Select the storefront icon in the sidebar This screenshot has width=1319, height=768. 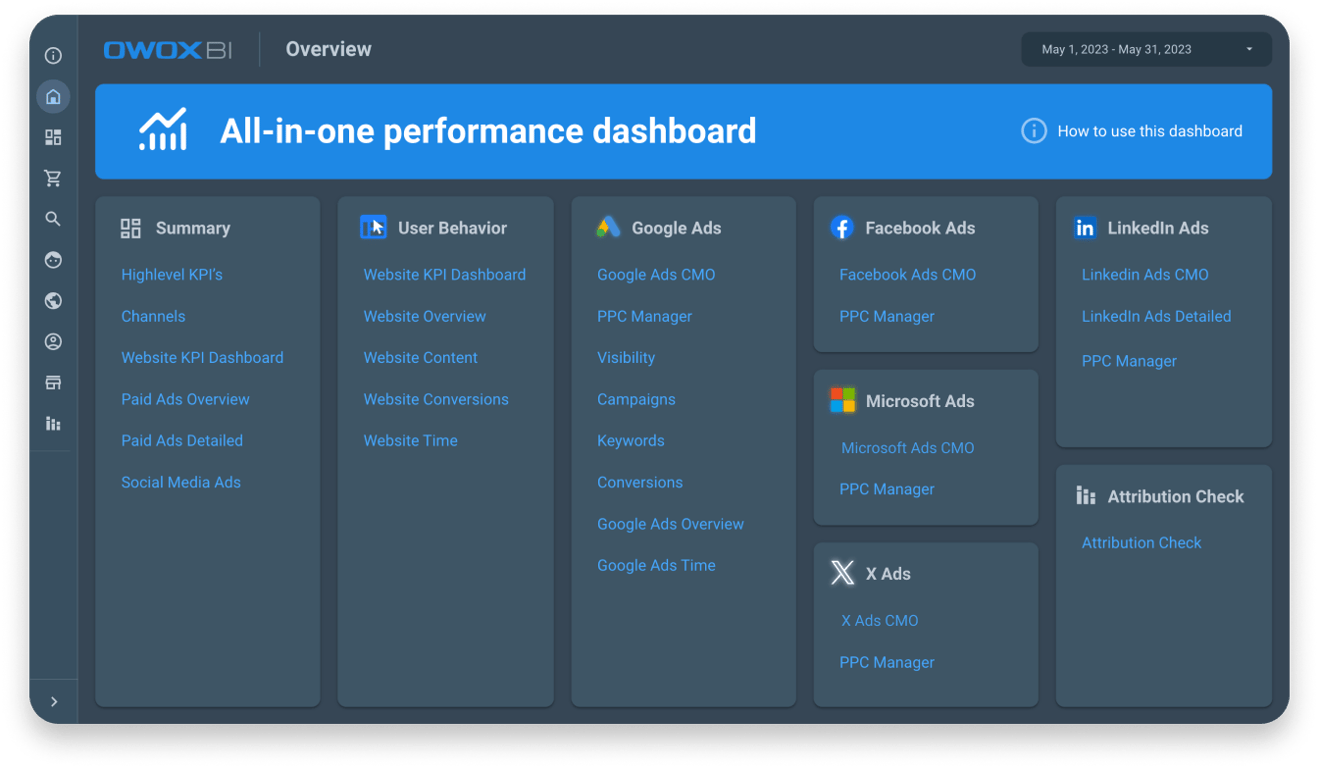pos(53,383)
